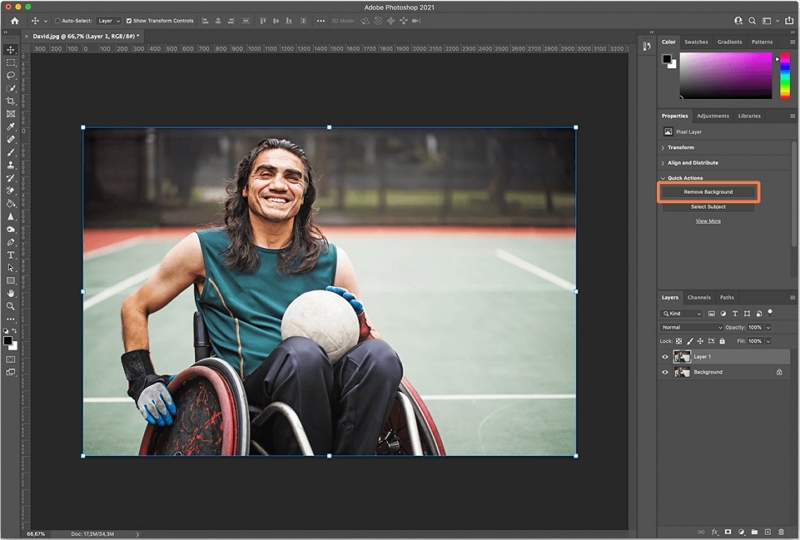Select the Crop tool
This screenshot has height=540, width=800.
11,101
